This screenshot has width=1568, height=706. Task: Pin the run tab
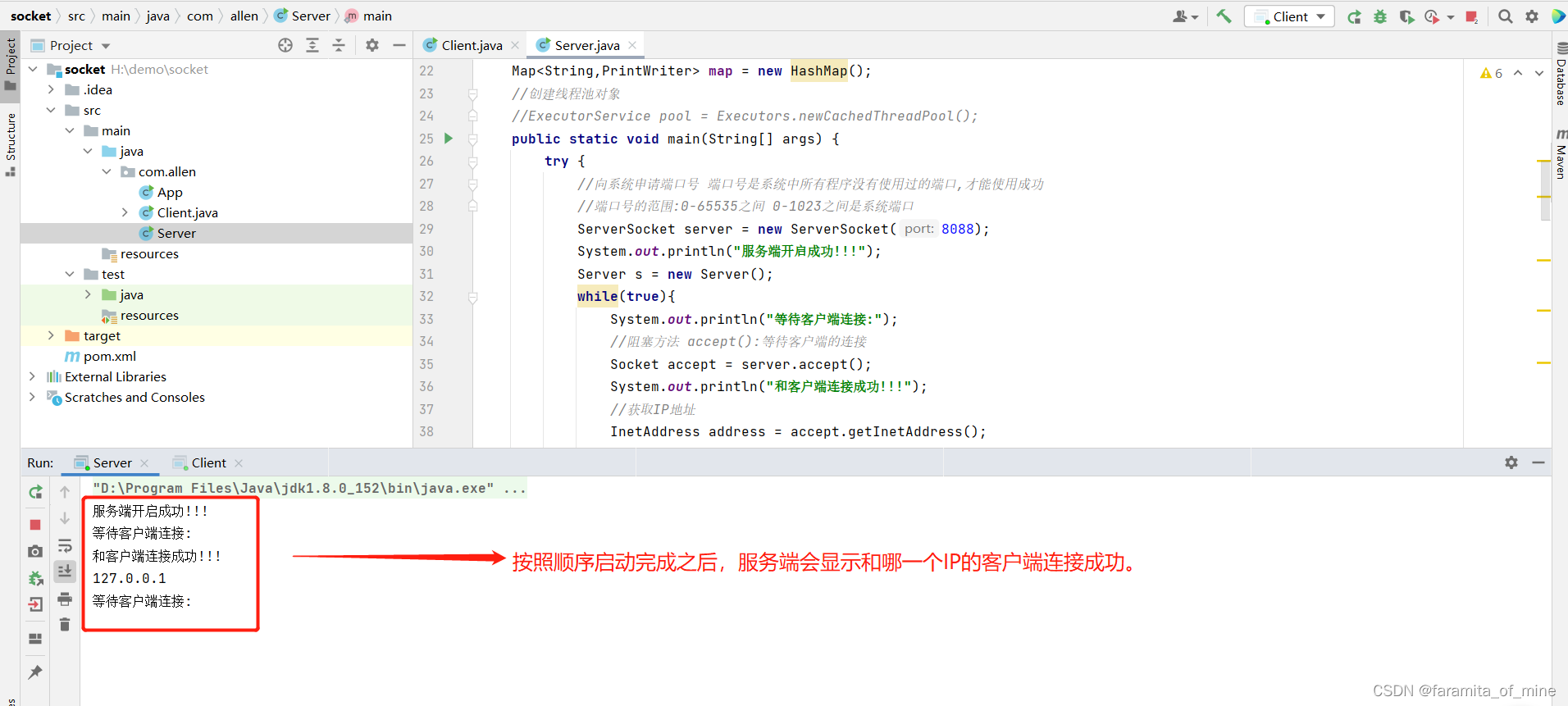pos(35,672)
